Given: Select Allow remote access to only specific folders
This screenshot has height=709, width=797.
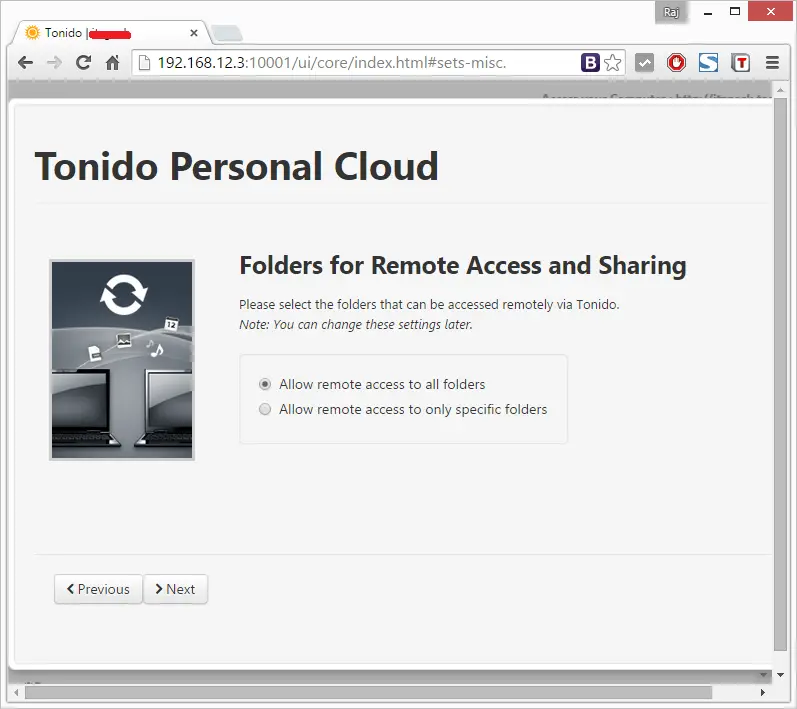Looking at the screenshot, I should point(265,409).
